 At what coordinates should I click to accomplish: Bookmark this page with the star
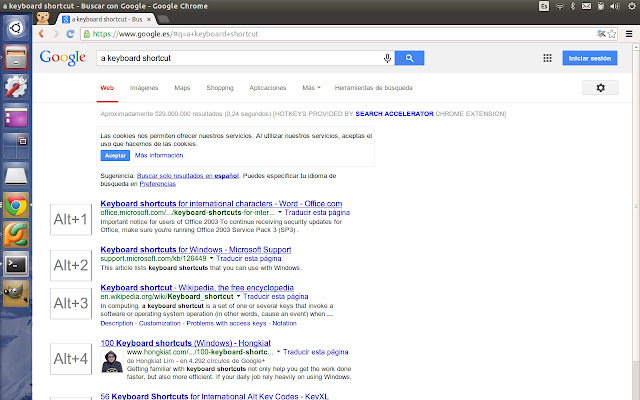tap(611, 34)
